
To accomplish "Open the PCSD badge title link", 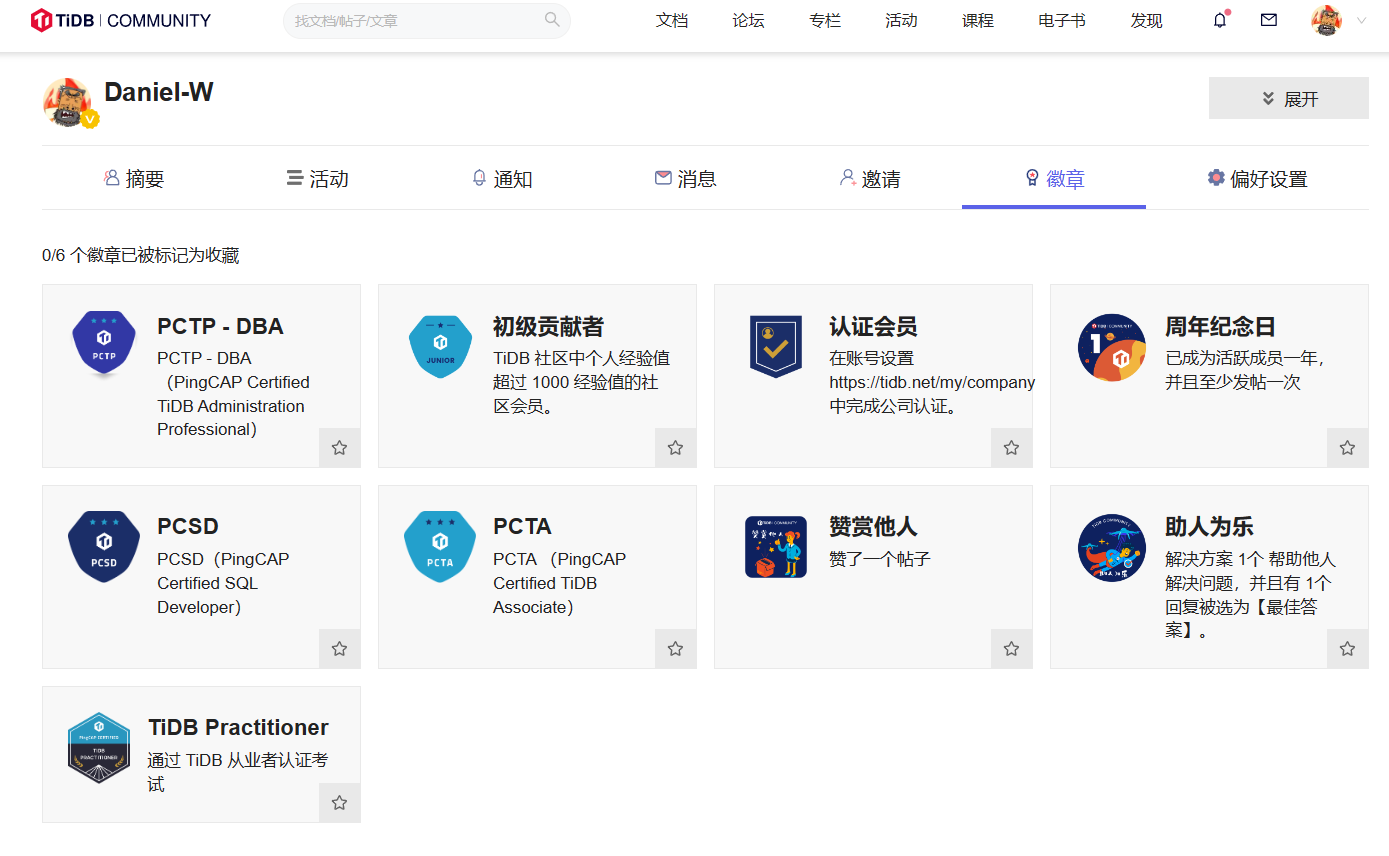I will 187,527.
